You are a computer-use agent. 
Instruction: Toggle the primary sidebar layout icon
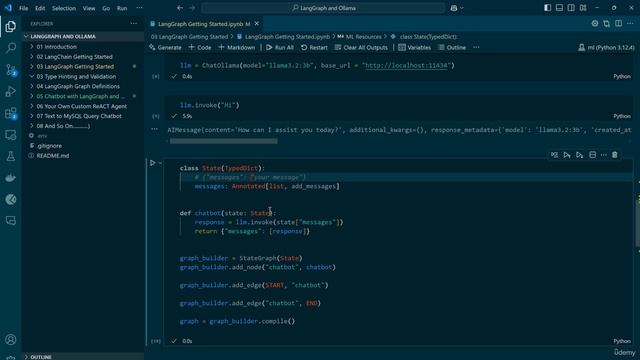[547, 8]
